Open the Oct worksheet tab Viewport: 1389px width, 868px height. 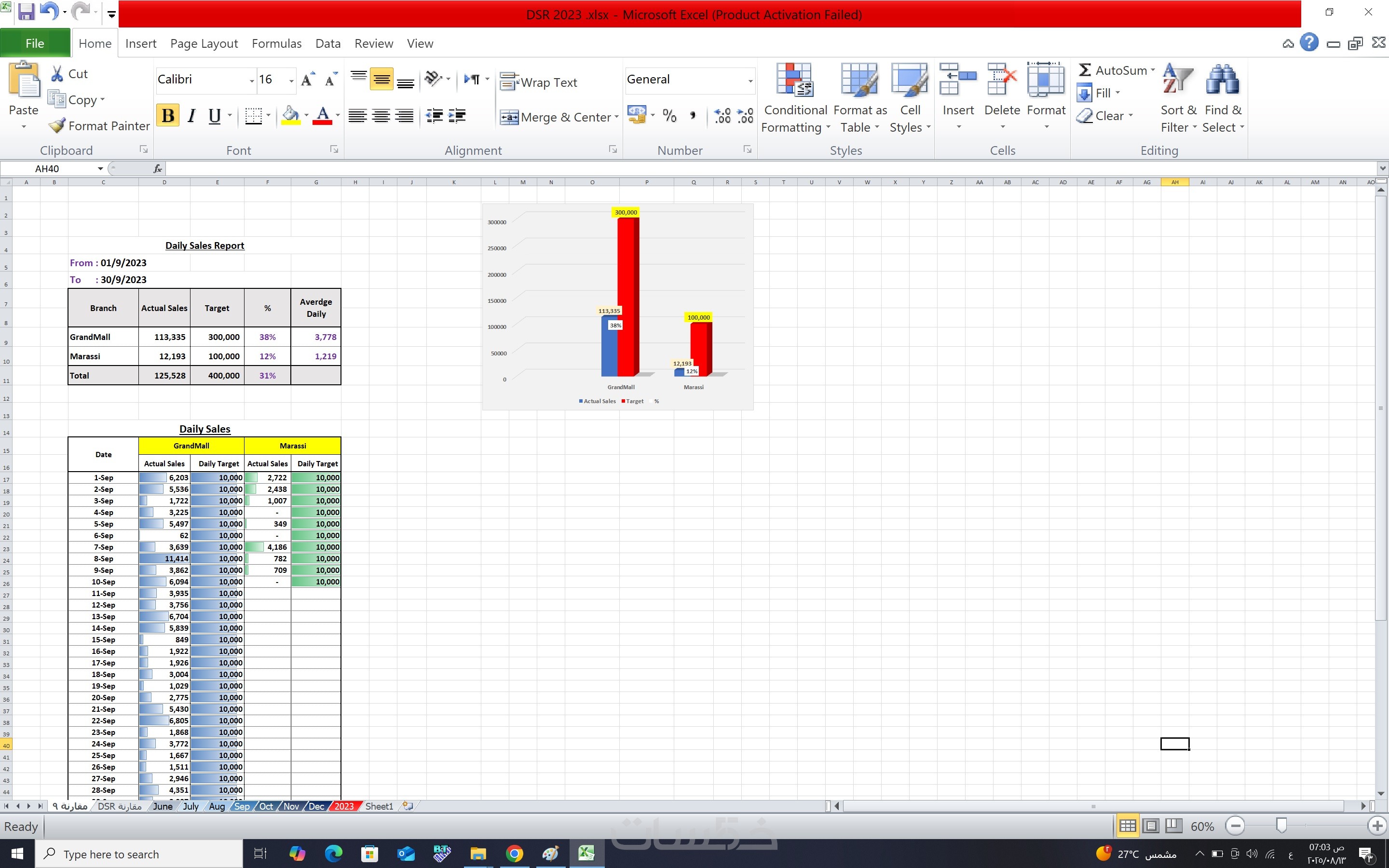266,806
